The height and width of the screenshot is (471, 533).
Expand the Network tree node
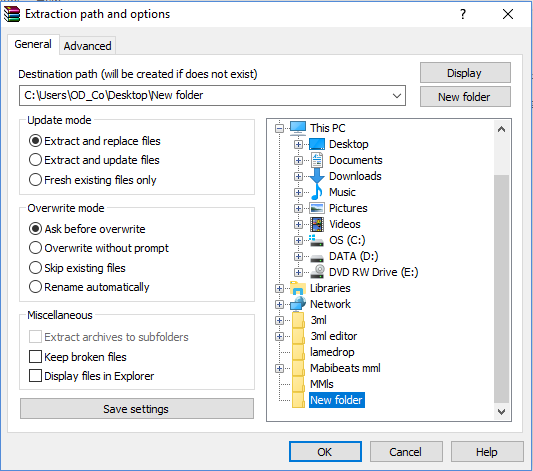tap(279, 304)
